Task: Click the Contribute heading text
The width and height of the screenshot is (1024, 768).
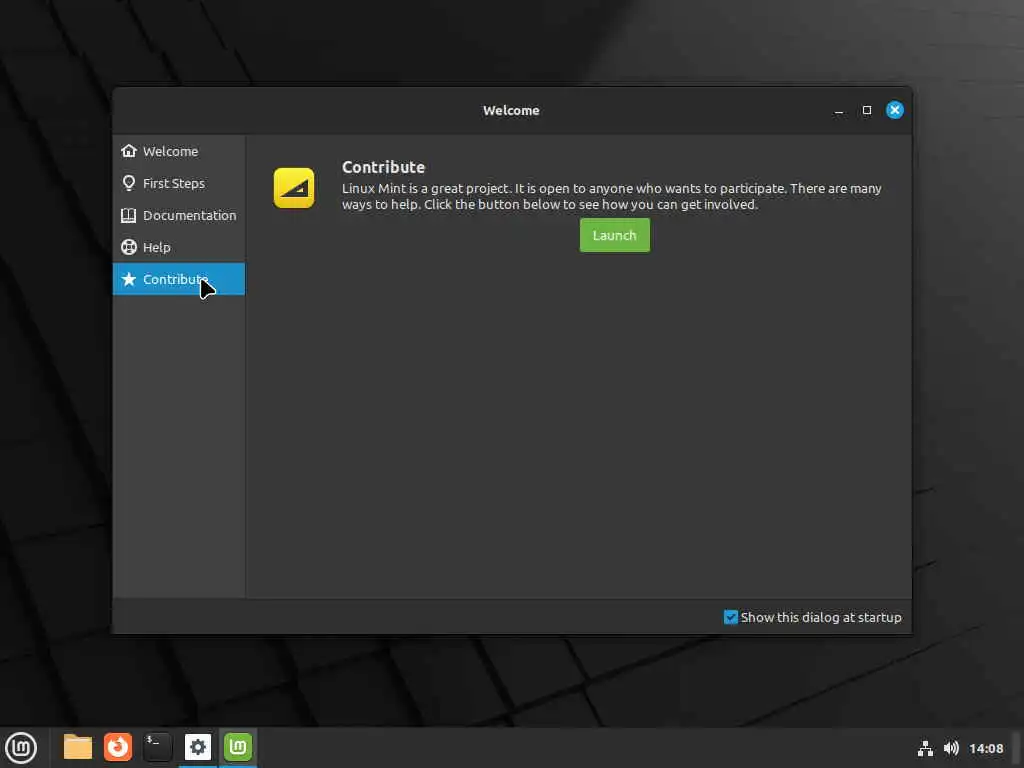Action: [x=383, y=167]
